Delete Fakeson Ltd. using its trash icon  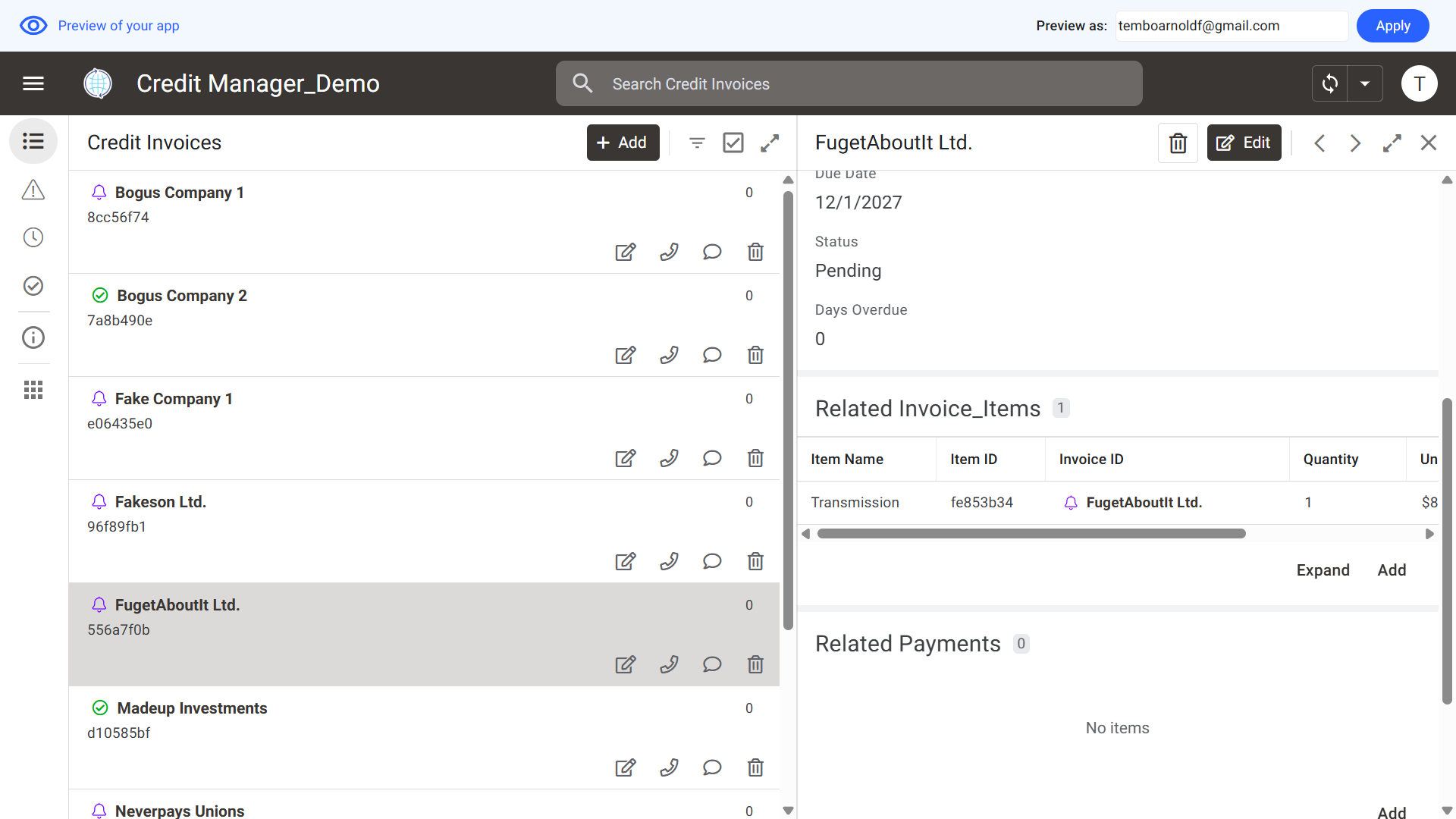pyautogui.click(x=755, y=561)
